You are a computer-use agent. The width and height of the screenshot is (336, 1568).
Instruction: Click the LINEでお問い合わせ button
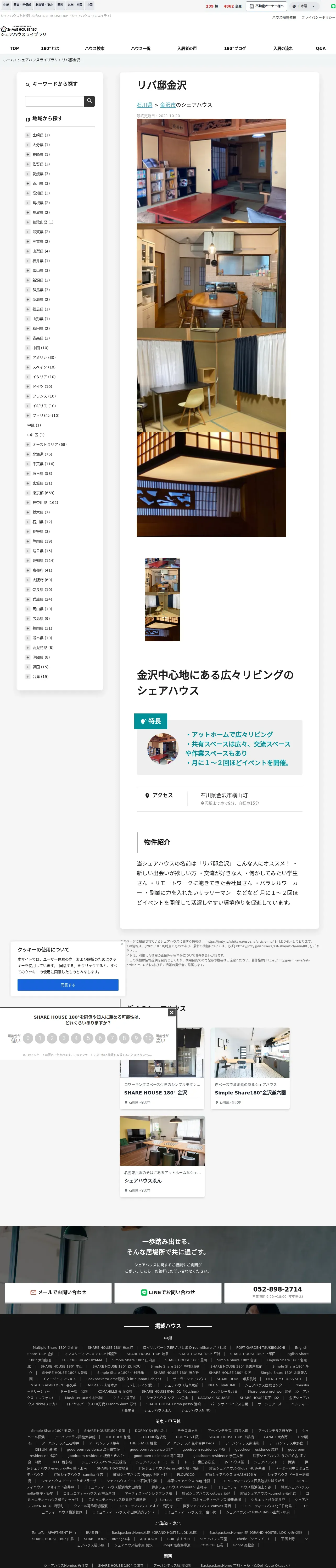click(x=168, y=1292)
